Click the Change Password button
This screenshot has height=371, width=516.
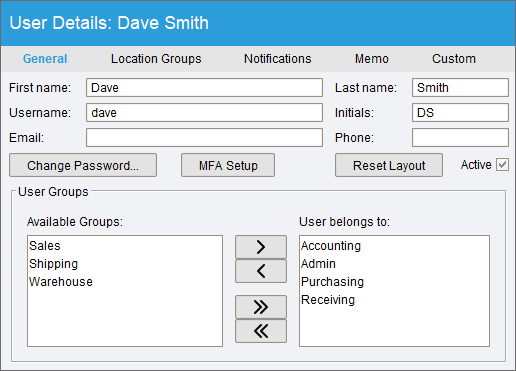click(83, 165)
